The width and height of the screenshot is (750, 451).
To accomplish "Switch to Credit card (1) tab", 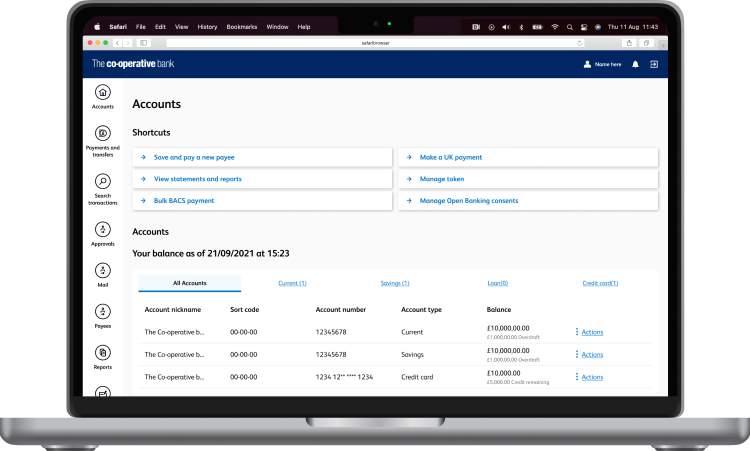I will click(x=600, y=283).
